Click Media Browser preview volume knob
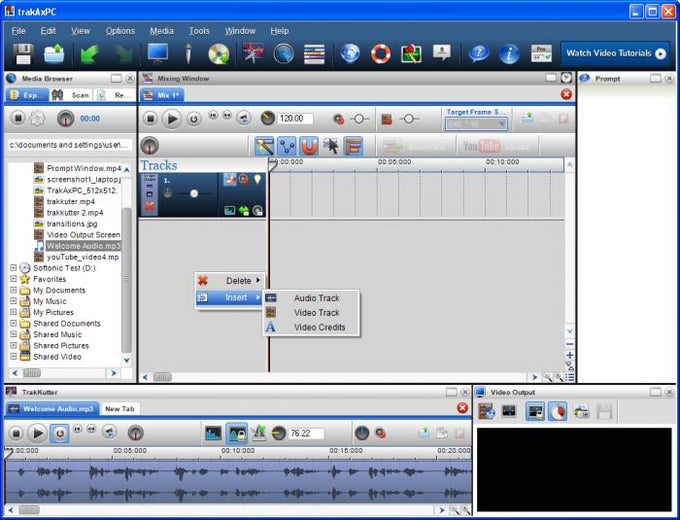This screenshot has height=520, width=680. coord(65,118)
